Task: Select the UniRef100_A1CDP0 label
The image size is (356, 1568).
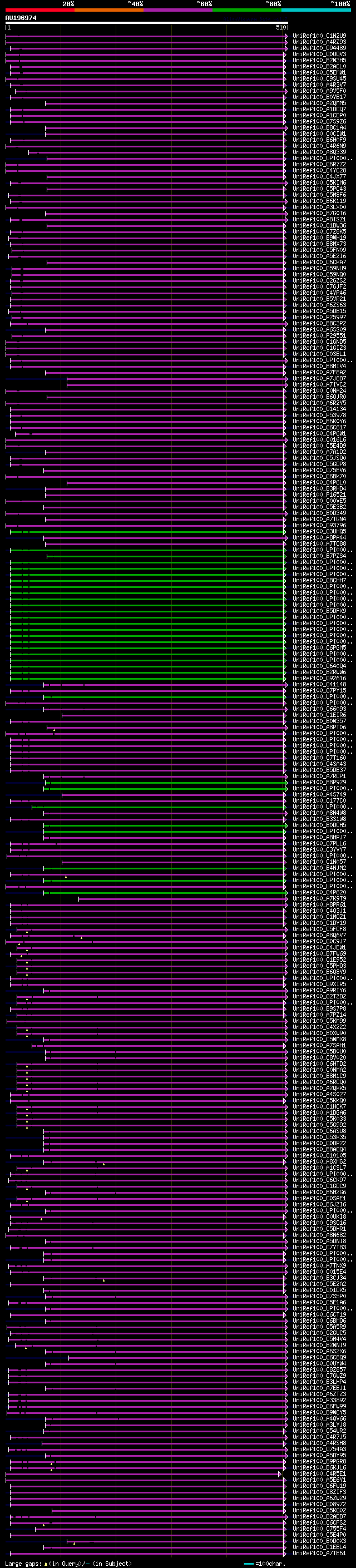Action: pos(319,115)
